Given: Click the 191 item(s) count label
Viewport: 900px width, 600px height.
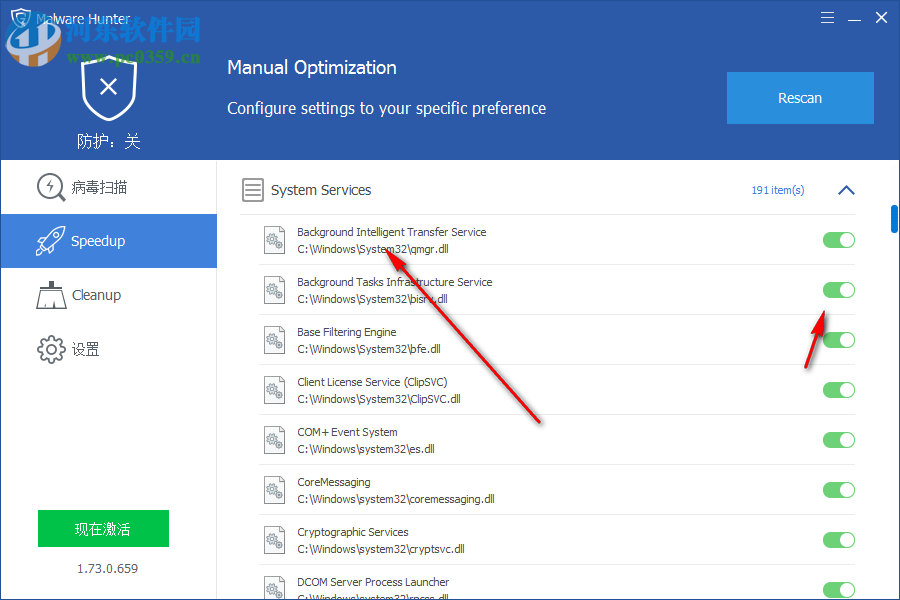Looking at the screenshot, I should 777,189.
